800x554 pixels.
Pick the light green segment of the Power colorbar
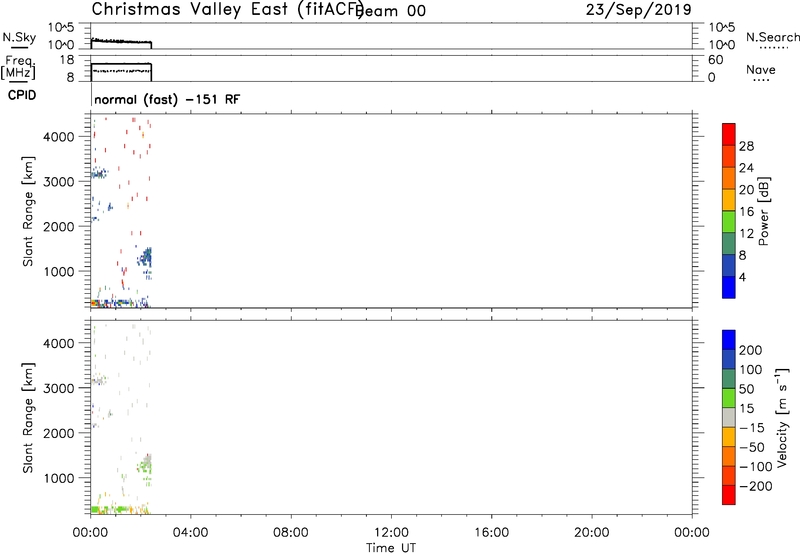point(729,221)
